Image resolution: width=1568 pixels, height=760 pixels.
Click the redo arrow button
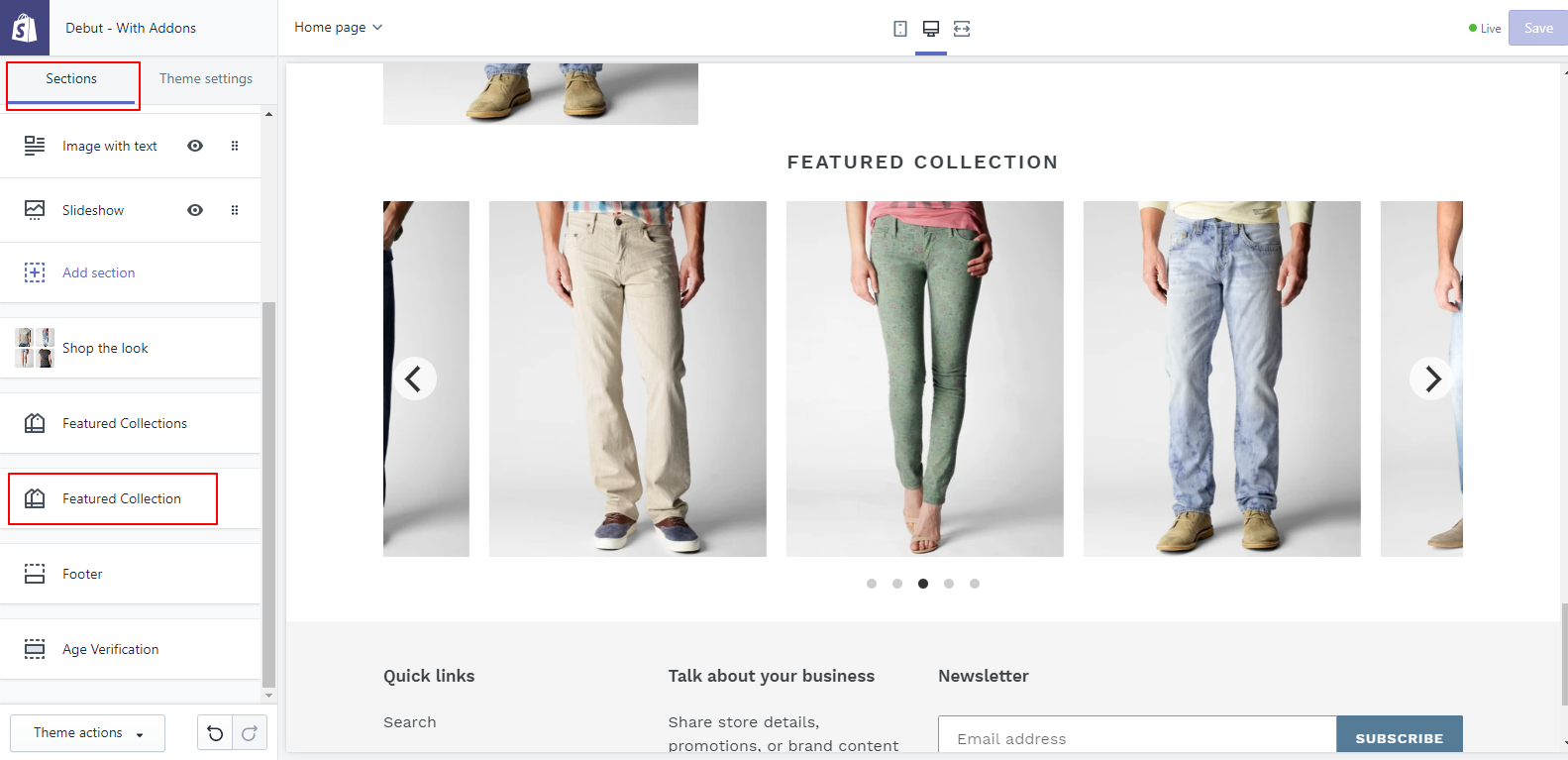click(x=250, y=733)
